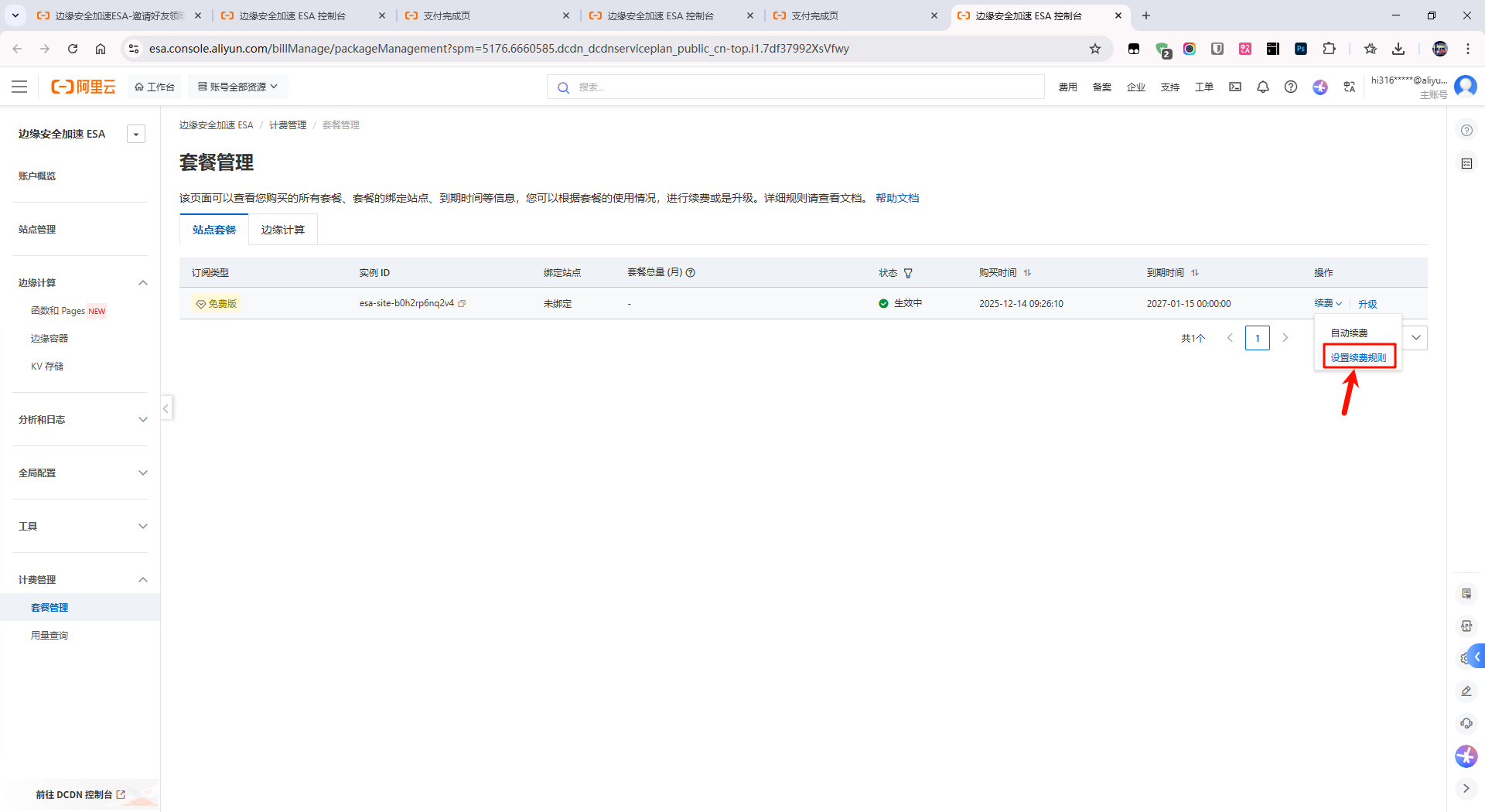Select 自动续费 from the open menu
This screenshot has width=1485, height=812.
click(1348, 333)
